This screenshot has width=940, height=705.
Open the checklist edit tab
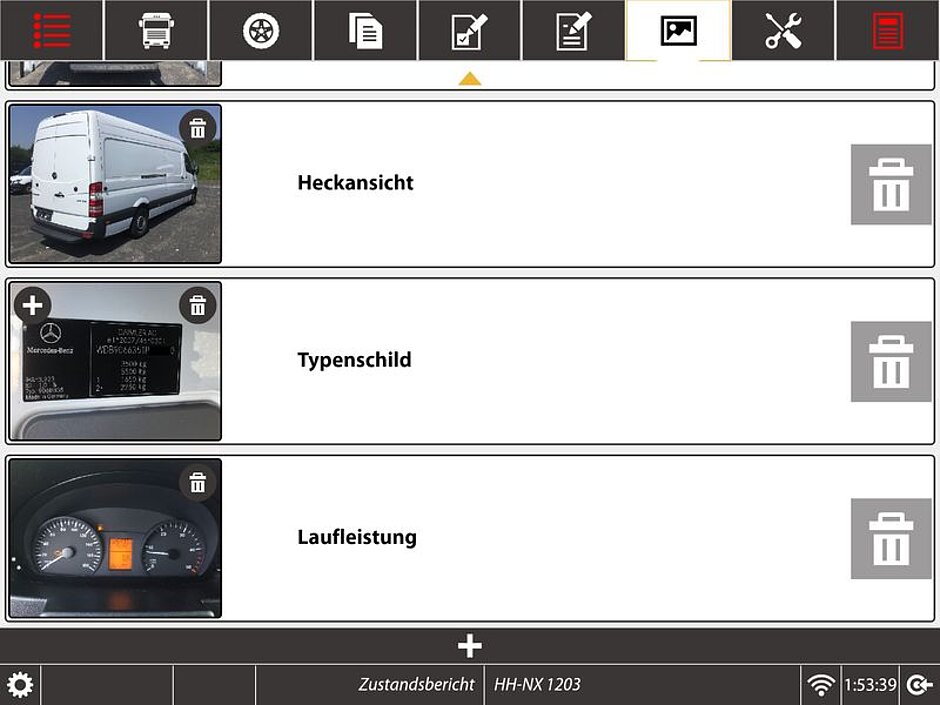pyautogui.click(x=470, y=30)
